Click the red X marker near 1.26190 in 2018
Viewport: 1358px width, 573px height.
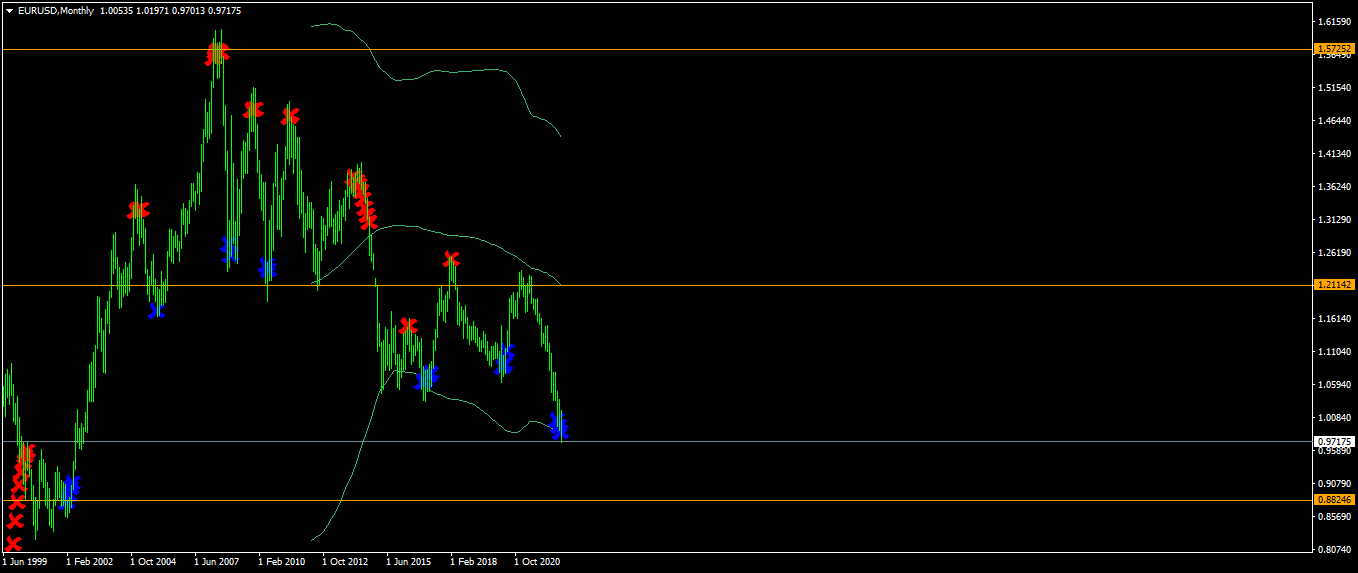click(x=452, y=259)
